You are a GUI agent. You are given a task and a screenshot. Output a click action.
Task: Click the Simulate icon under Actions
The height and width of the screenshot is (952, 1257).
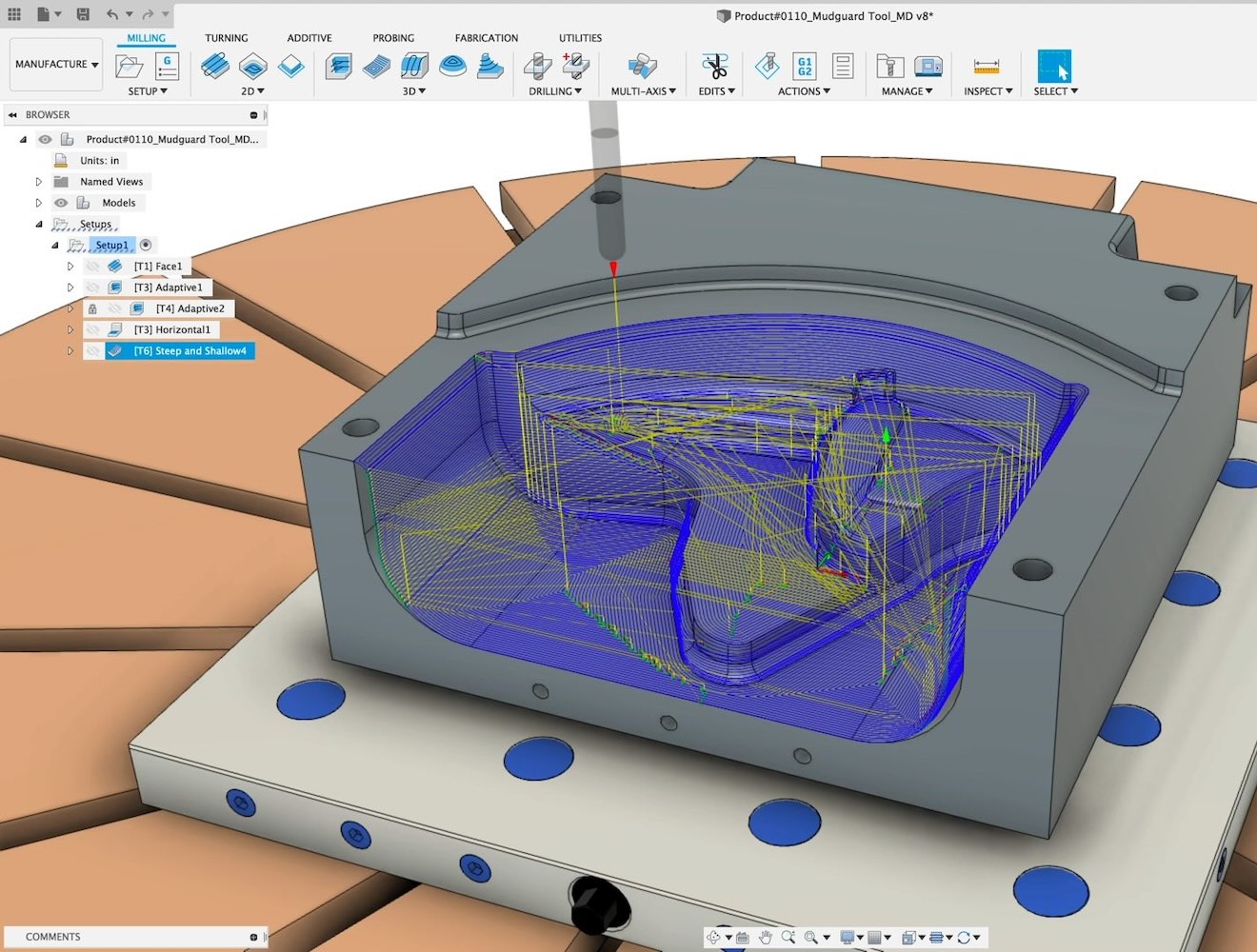pos(768,67)
